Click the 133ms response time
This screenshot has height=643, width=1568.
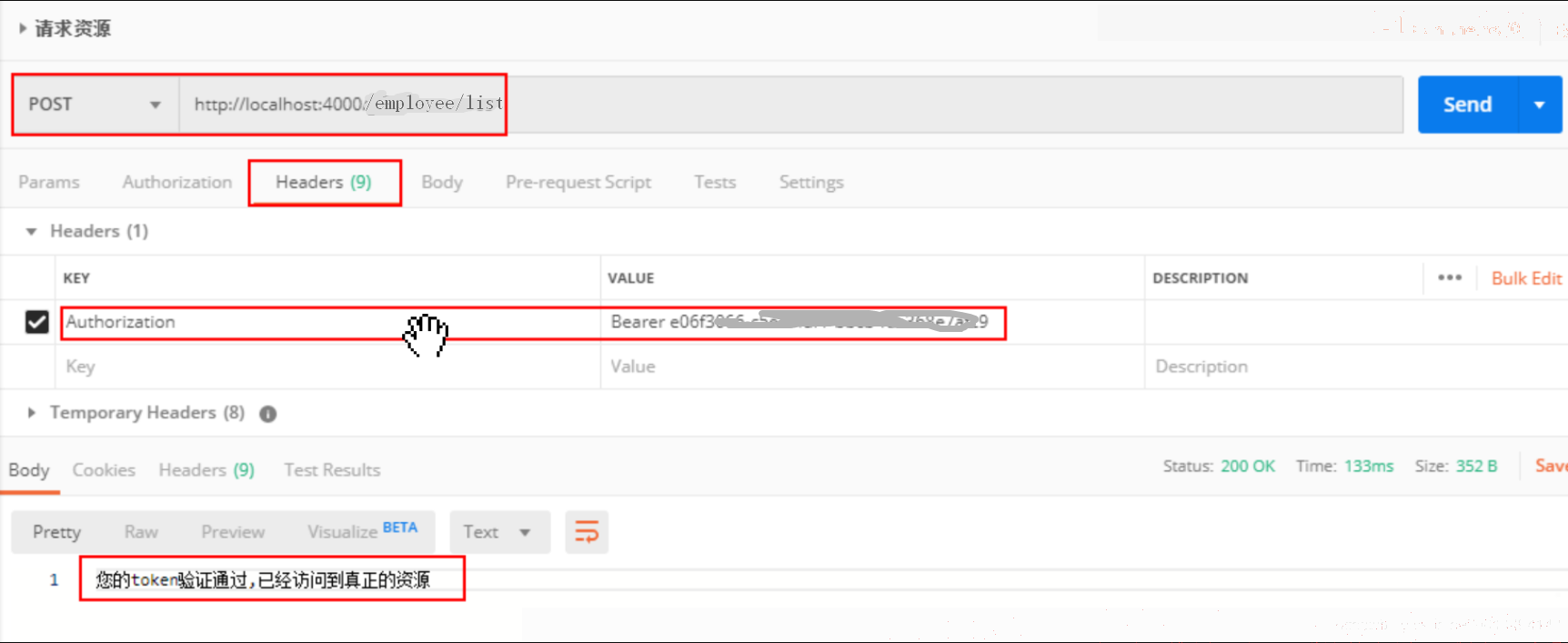(1369, 466)
